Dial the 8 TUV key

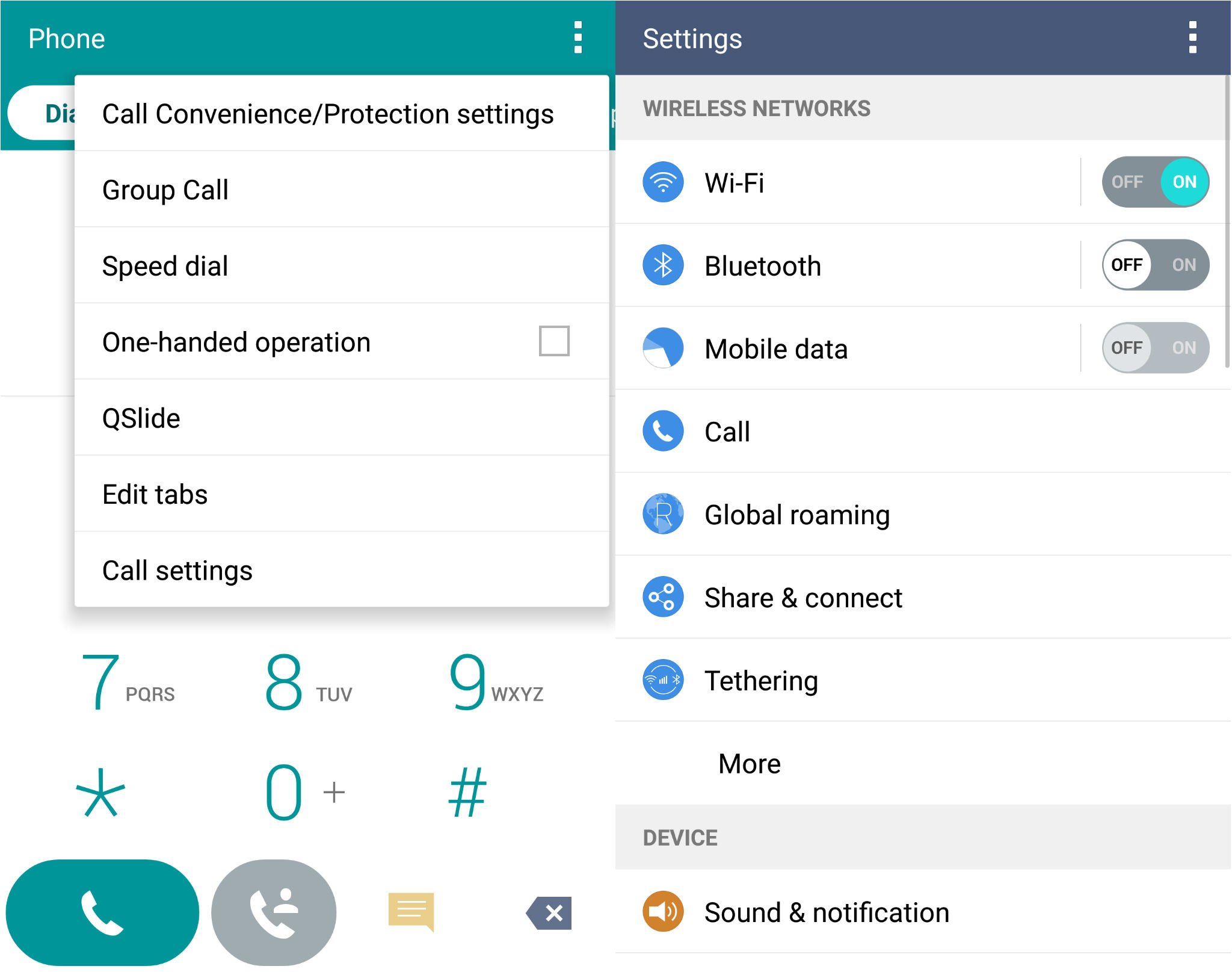[308, 682]
